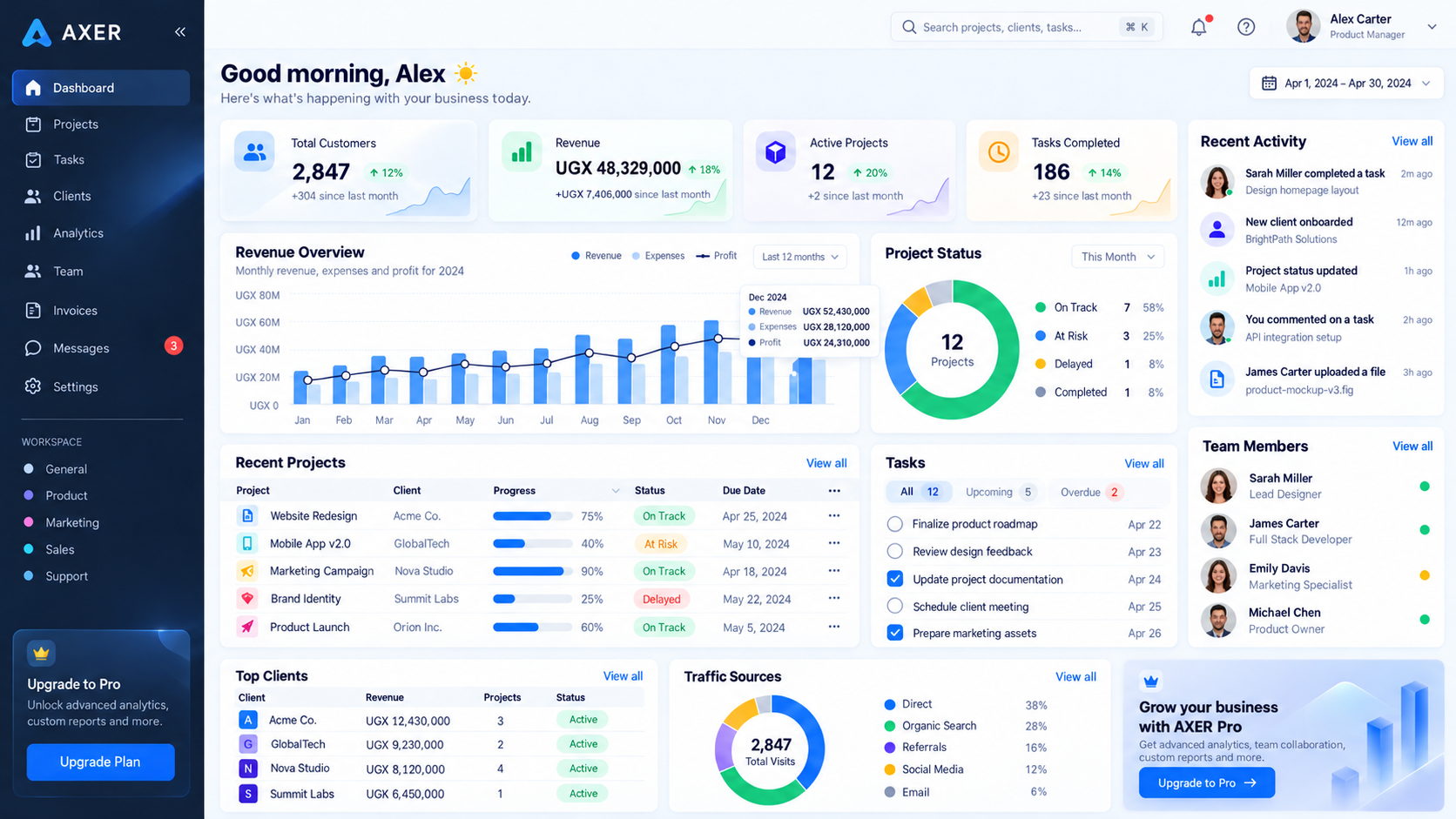Click the Marketing workspace pink color dot
The image size is (1456, 819).
(x=29, y=522)
